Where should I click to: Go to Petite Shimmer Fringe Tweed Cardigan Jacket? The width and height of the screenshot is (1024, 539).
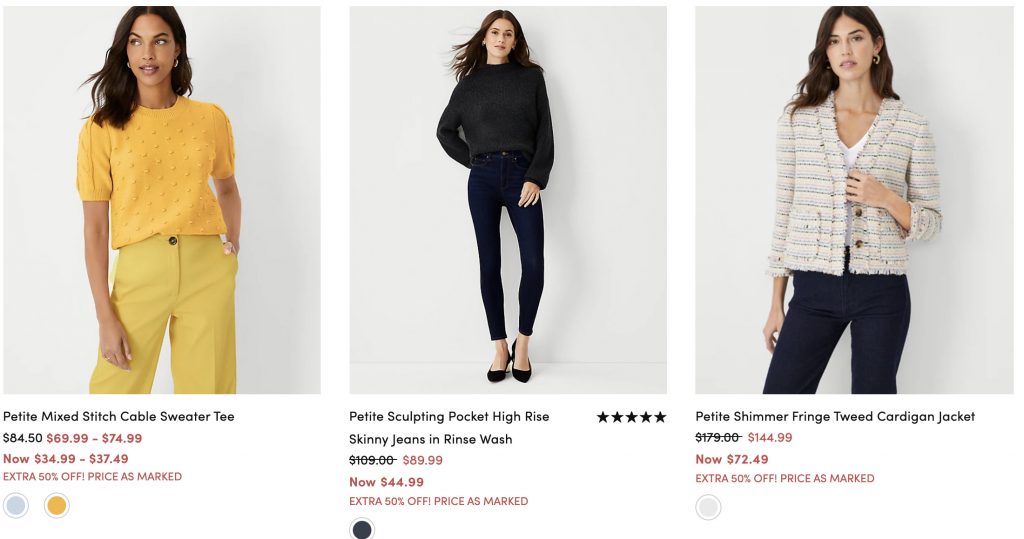click(835, 416)
